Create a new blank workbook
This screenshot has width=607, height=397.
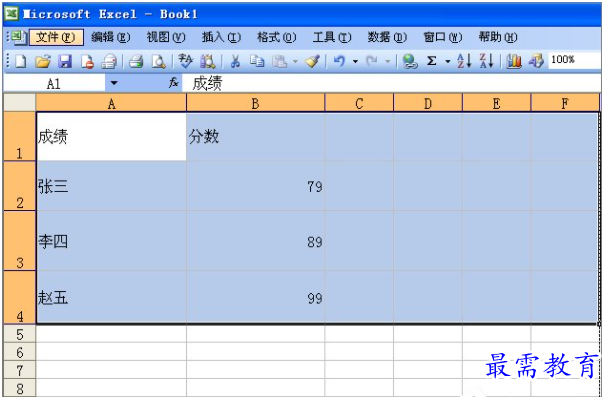coord(20,61)
